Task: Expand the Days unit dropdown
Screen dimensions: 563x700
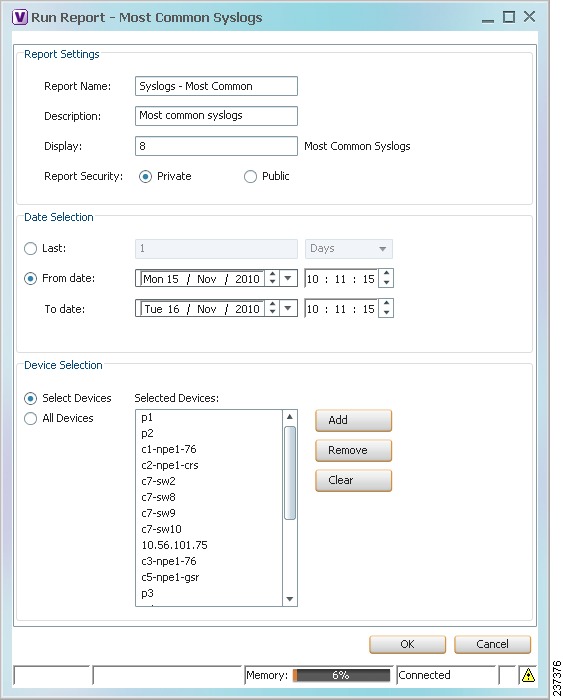Action: point(349,249)
